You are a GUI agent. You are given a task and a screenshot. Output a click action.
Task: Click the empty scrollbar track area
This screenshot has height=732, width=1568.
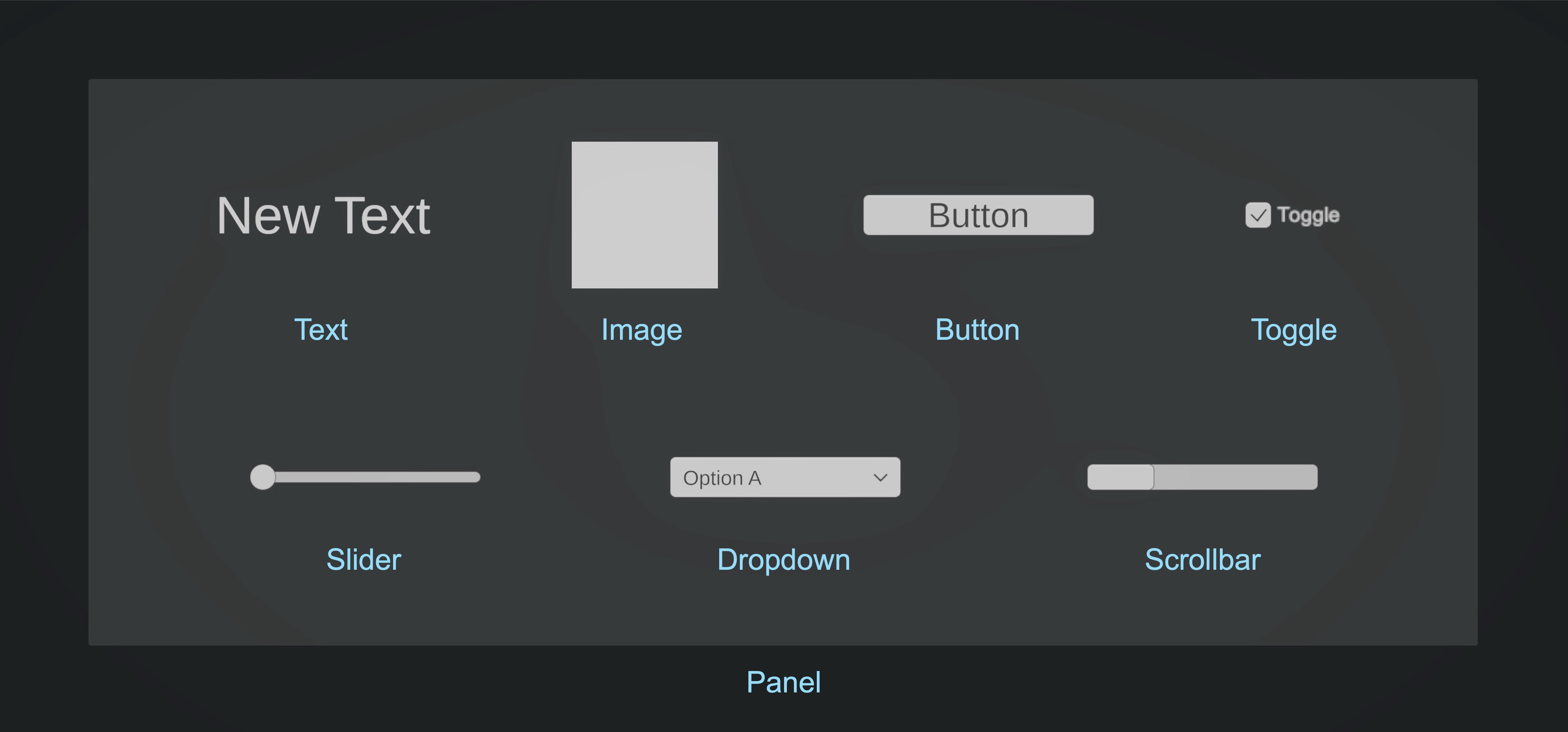(1236, 477)
